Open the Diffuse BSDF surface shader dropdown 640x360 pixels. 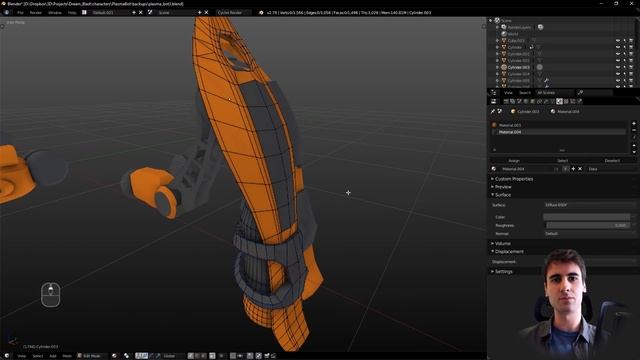(x=590, y=205)
